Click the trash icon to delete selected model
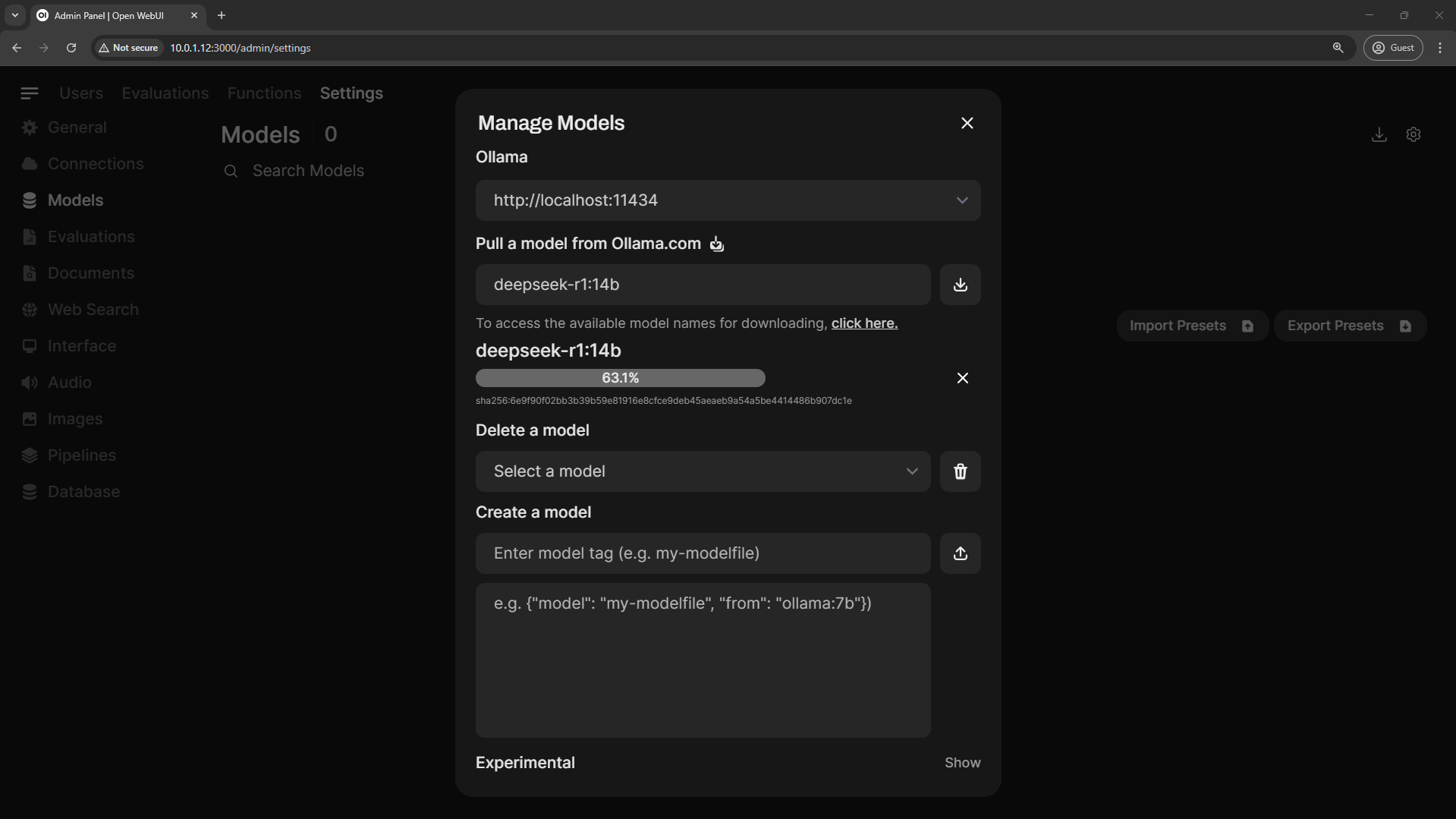Image resolution: width=1456 pixels, height=819 pixels. tap(959, 471)
